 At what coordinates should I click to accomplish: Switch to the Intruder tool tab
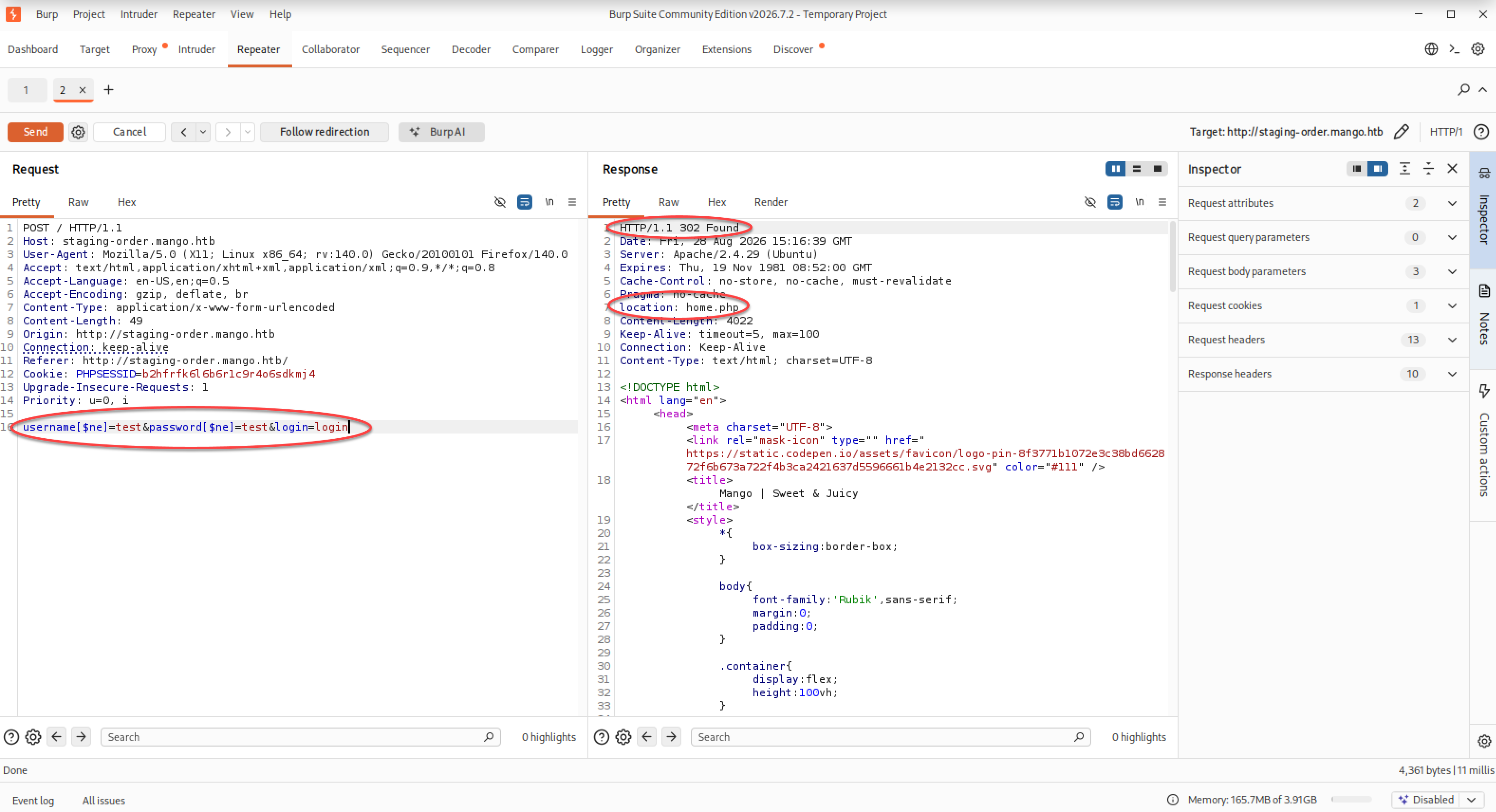(x=196, y=49)
